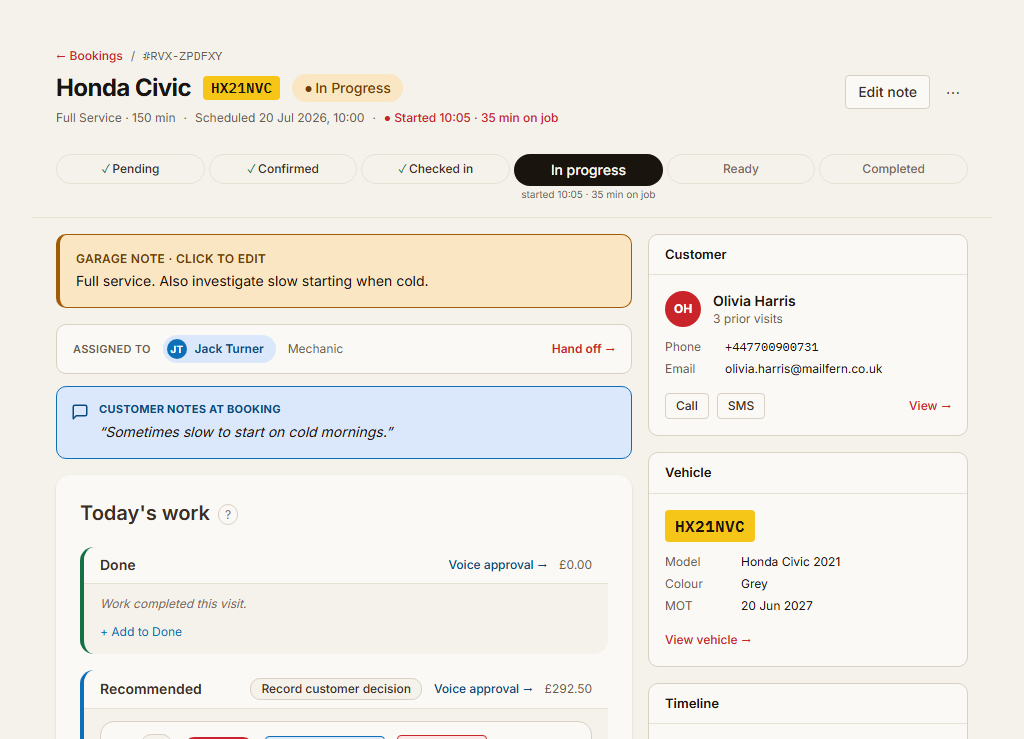The width and height of the screenshot is (1024, 739).
Task: Open Voice approval in Done section
Action: tap(497, 565)
